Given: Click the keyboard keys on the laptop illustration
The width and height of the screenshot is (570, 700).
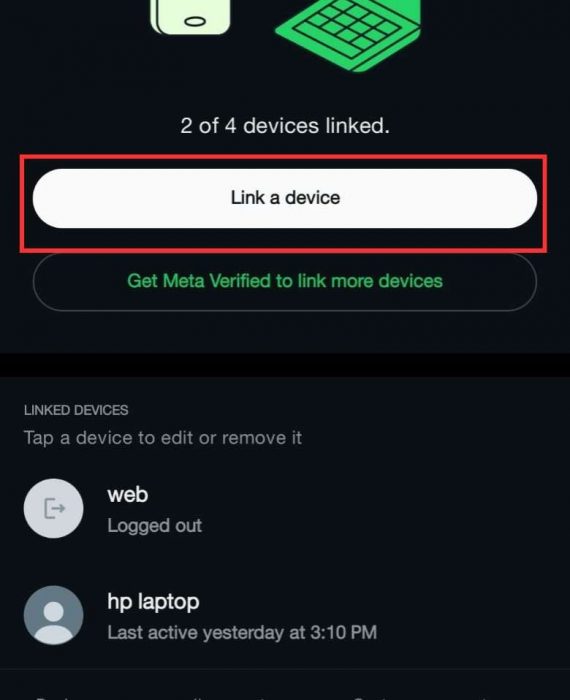Looking at the screenshot, I should (346, 28).
